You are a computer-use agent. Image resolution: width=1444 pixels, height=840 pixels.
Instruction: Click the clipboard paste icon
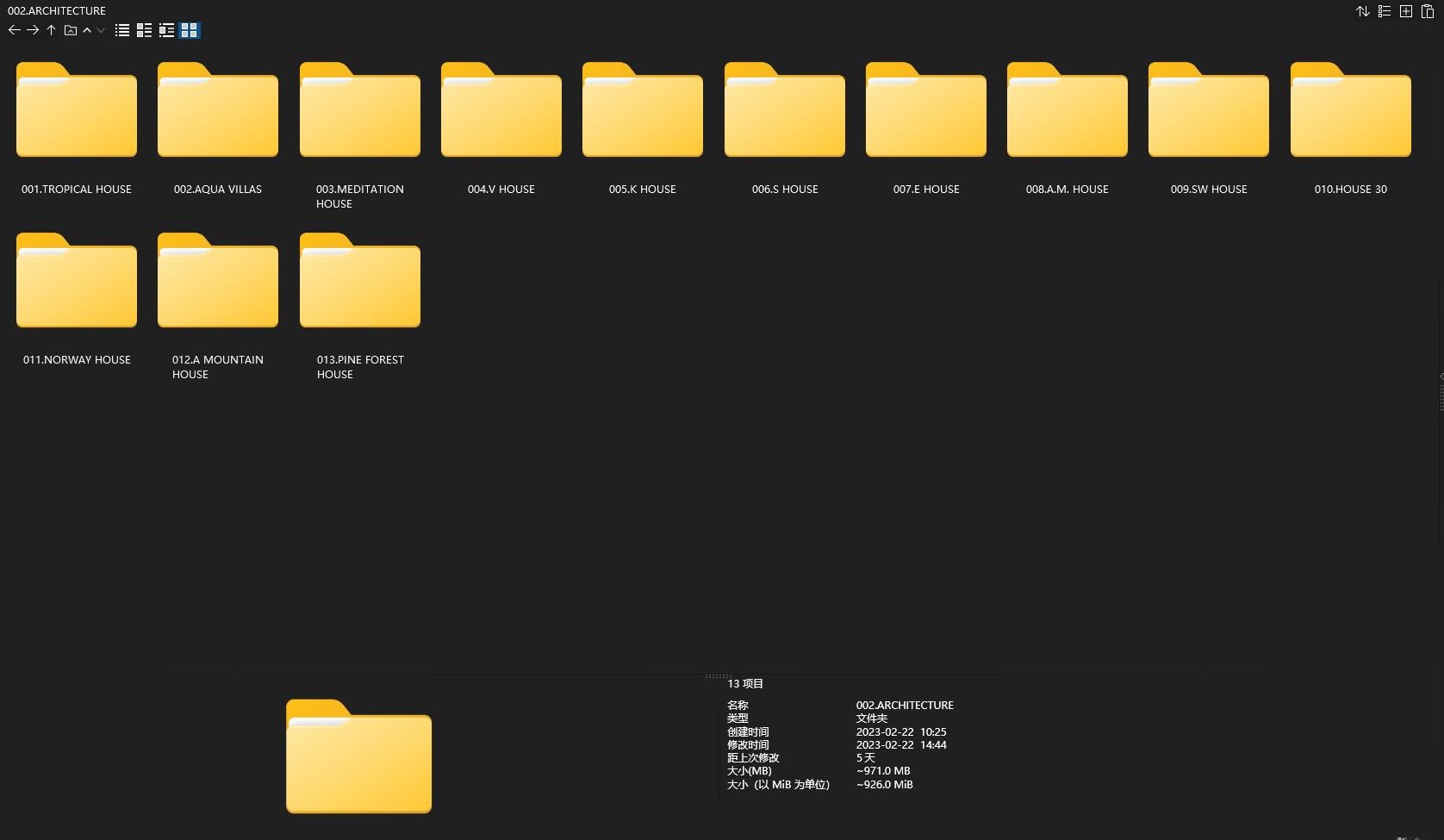tap(1428, 11)
